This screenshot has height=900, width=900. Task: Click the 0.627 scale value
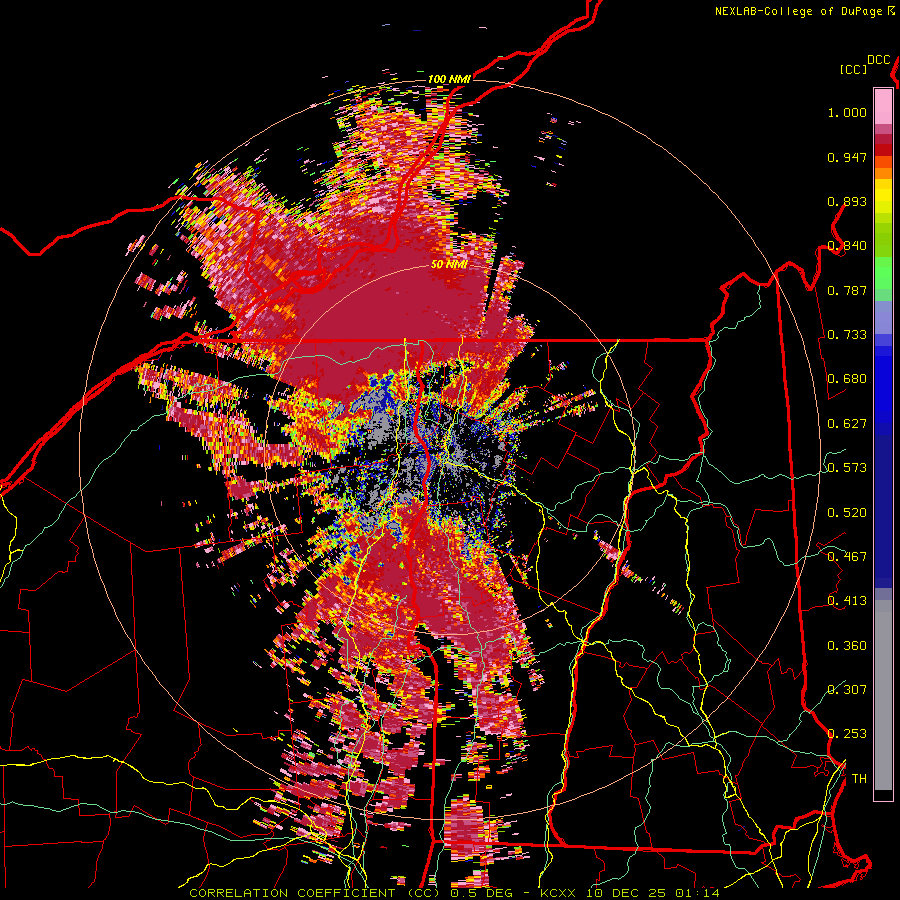[847, 424]
